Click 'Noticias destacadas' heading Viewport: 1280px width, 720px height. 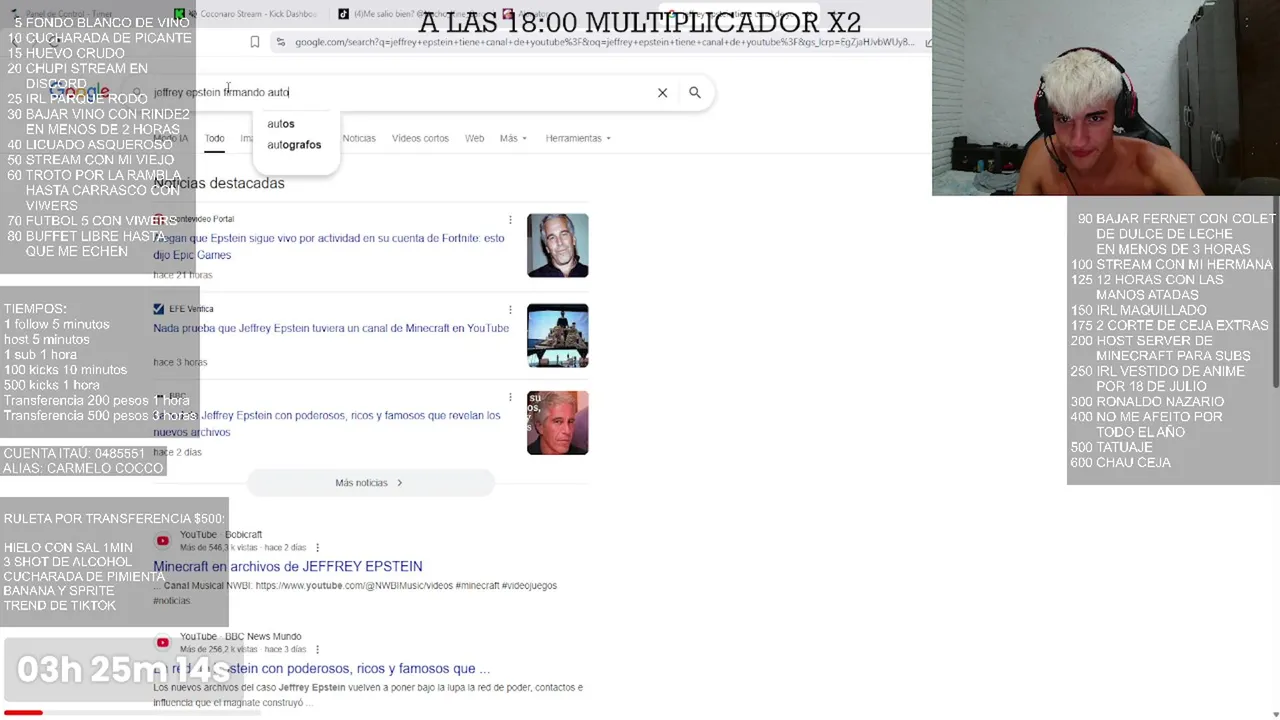(219, 183)
